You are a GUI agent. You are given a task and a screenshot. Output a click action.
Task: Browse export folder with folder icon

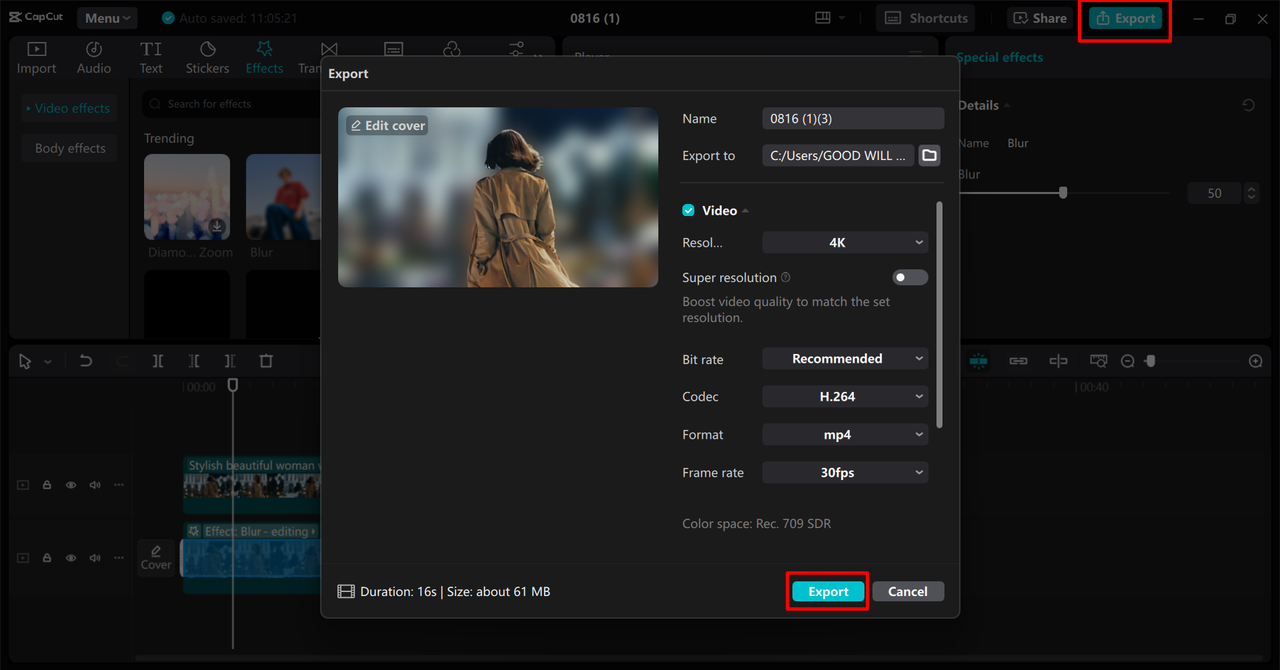coord(930,155)
